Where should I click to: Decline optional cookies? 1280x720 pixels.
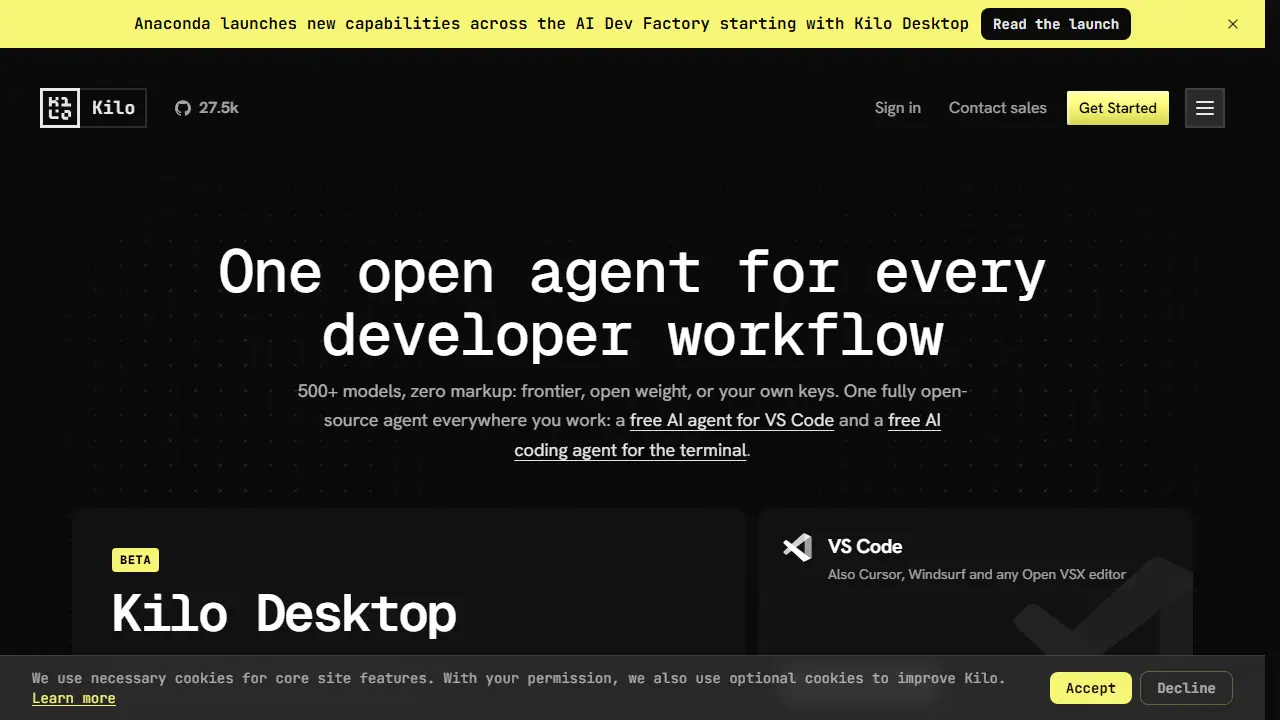click(x=1187, y=688)
